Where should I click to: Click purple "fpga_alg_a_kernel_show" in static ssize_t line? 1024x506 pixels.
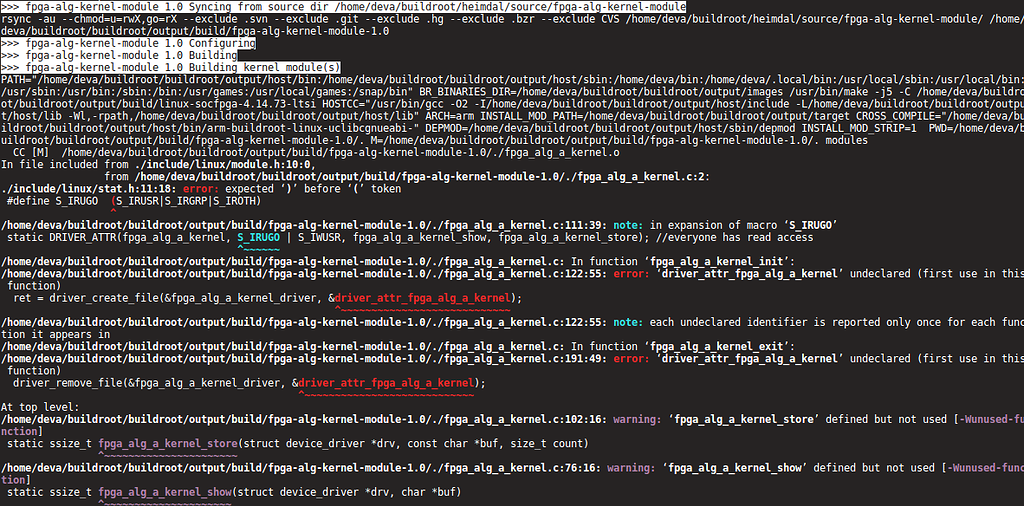pos(165,492)
